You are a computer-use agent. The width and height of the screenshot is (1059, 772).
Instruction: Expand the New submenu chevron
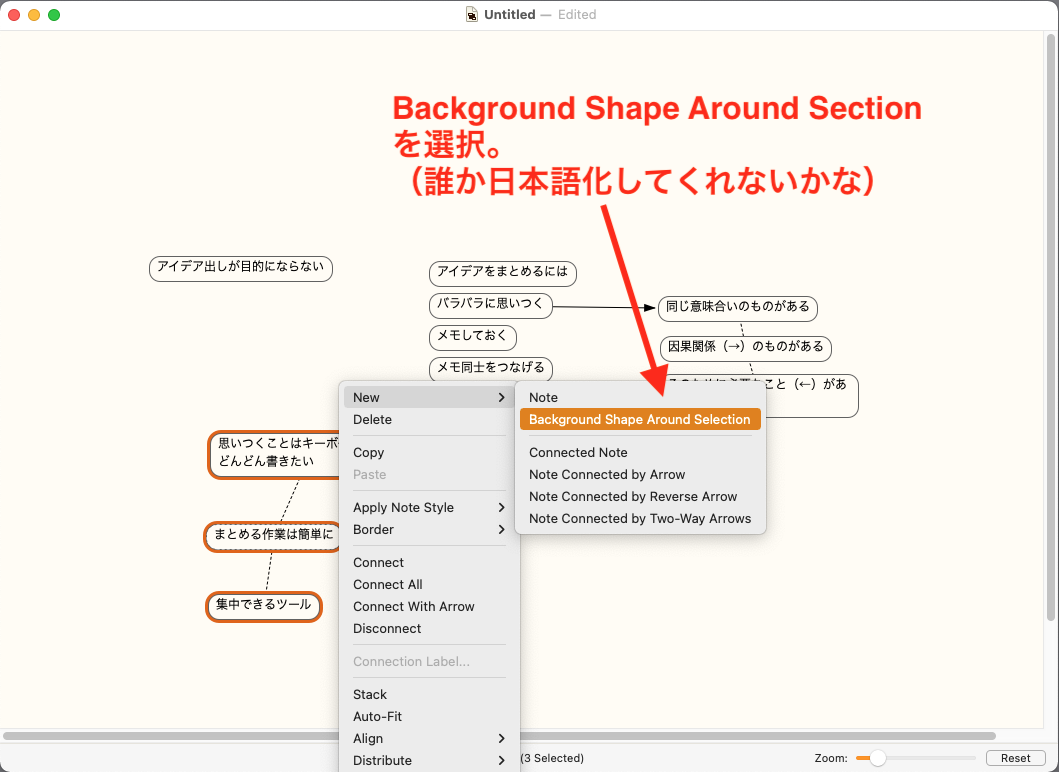pyautogui.click(x=501, y=398)
